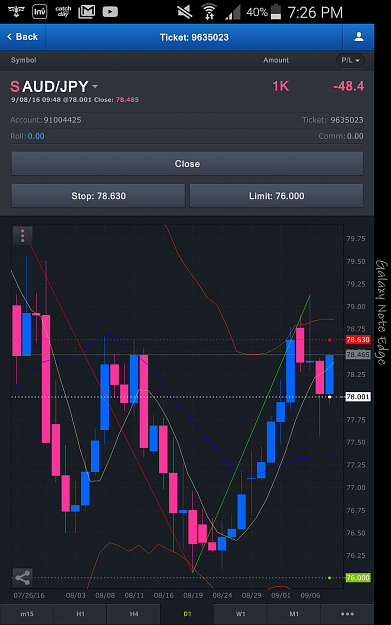Switch chart to H1 timeframe
Image resolution: width=391 pixels, height=625 pixels.
[x=80, y=614]
